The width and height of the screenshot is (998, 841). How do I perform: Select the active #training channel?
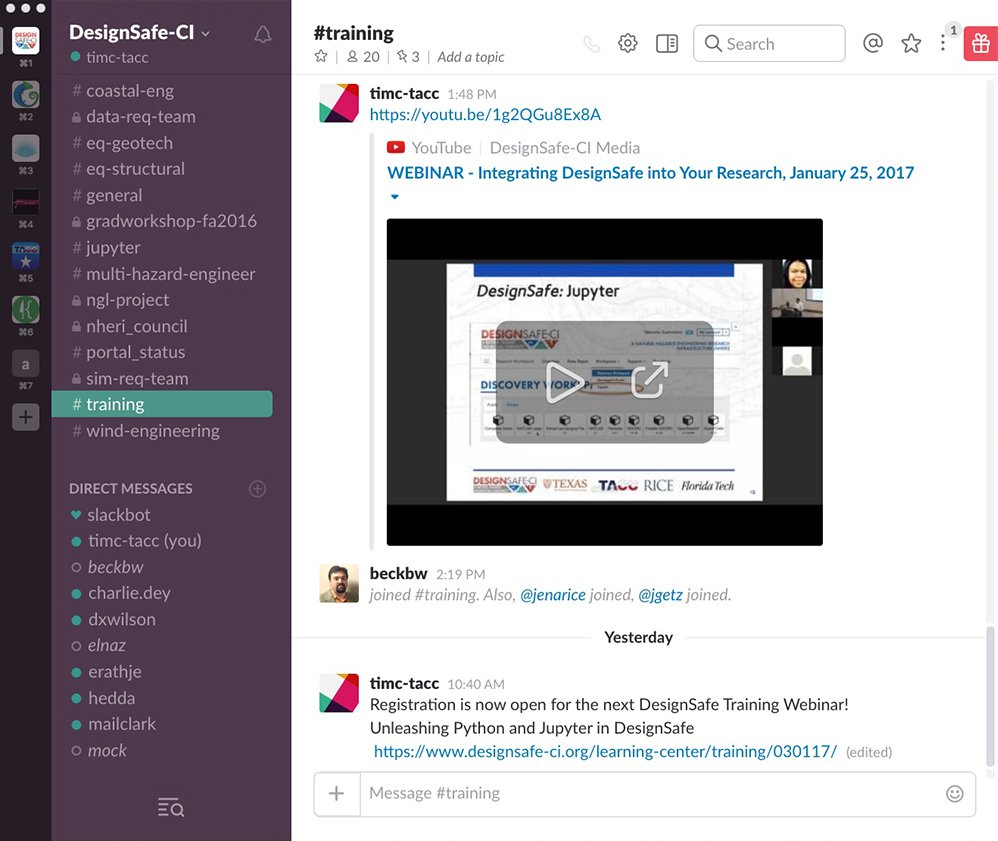tap(162, 404)
